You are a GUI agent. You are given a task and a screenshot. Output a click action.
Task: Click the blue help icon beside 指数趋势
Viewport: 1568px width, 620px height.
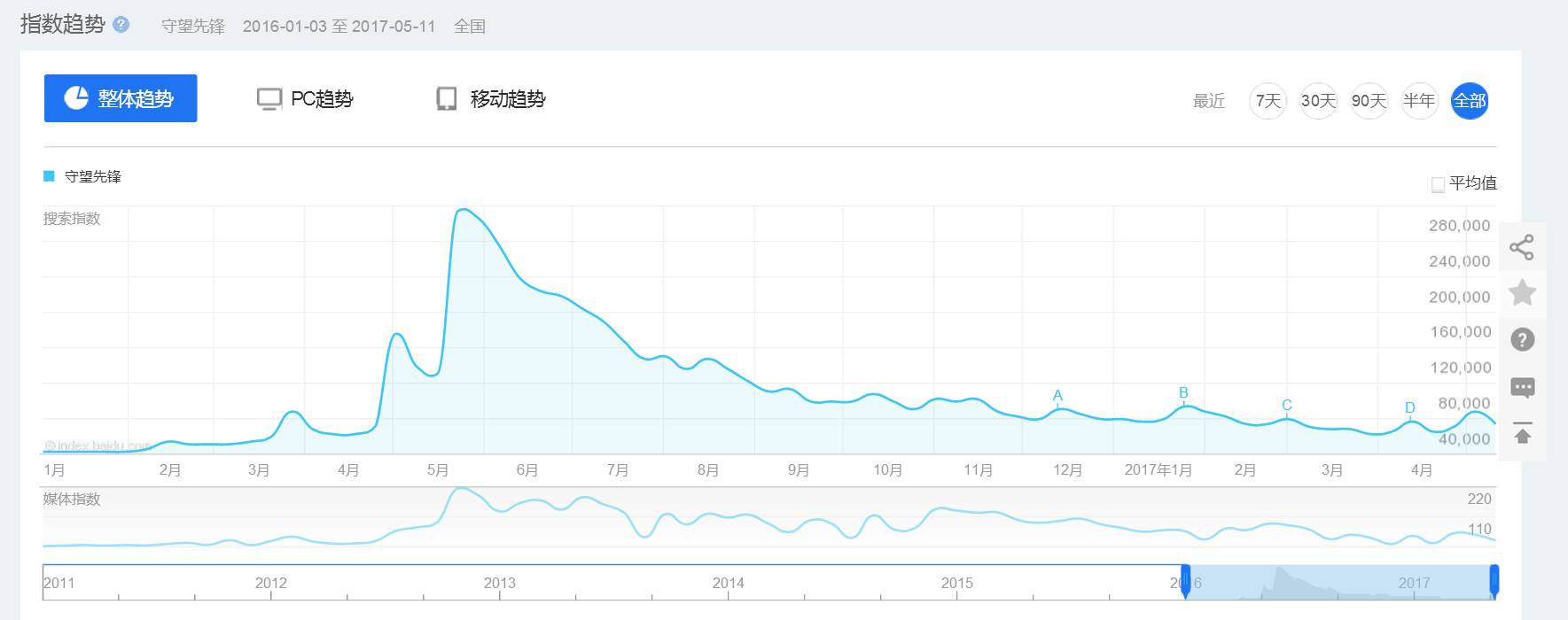(x=121, y=24)
